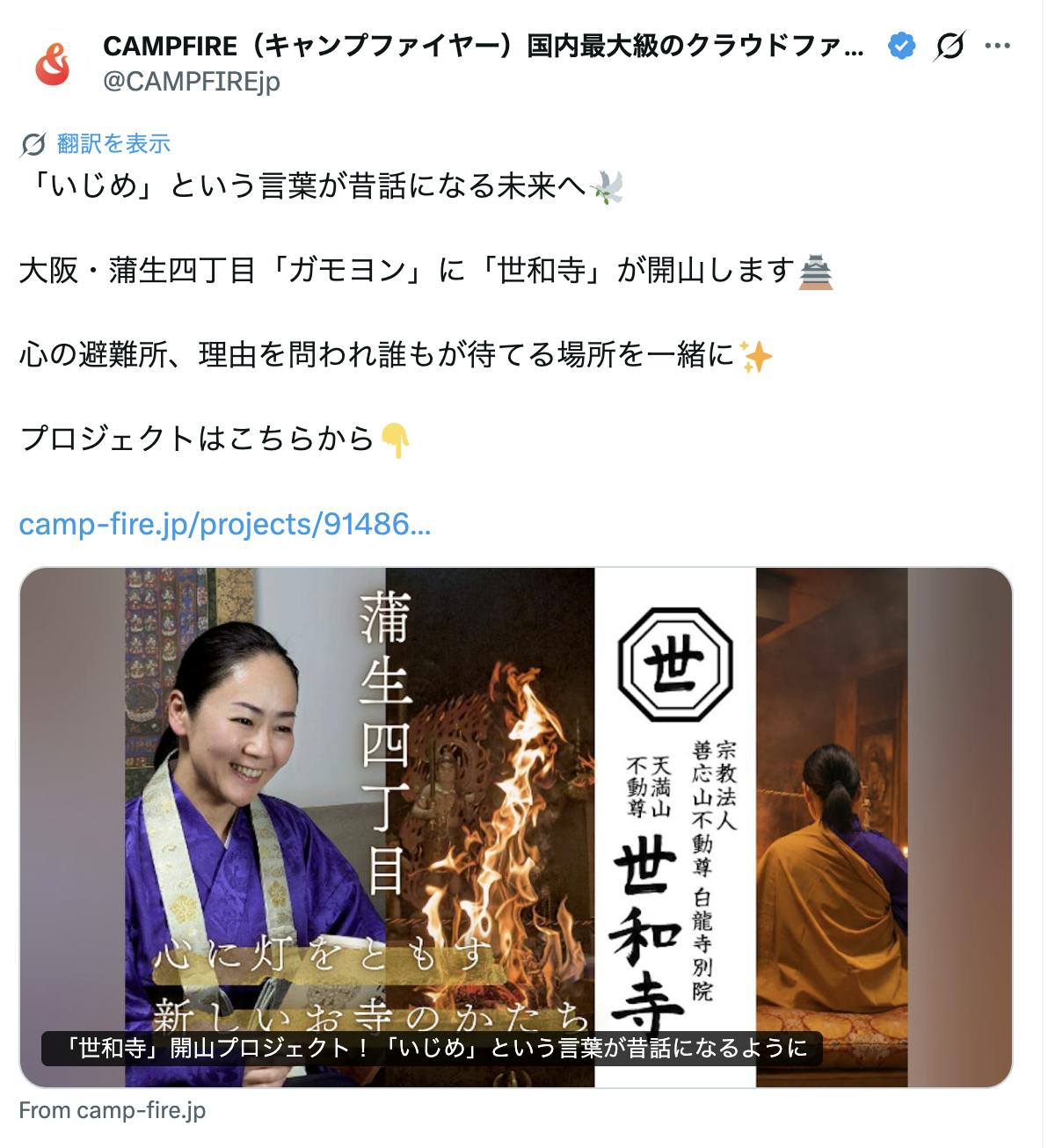This screenshot has width=1048, height=1148.
Task: Click the Grok icon beside 翻訳を表示
Action: point(33,144)
